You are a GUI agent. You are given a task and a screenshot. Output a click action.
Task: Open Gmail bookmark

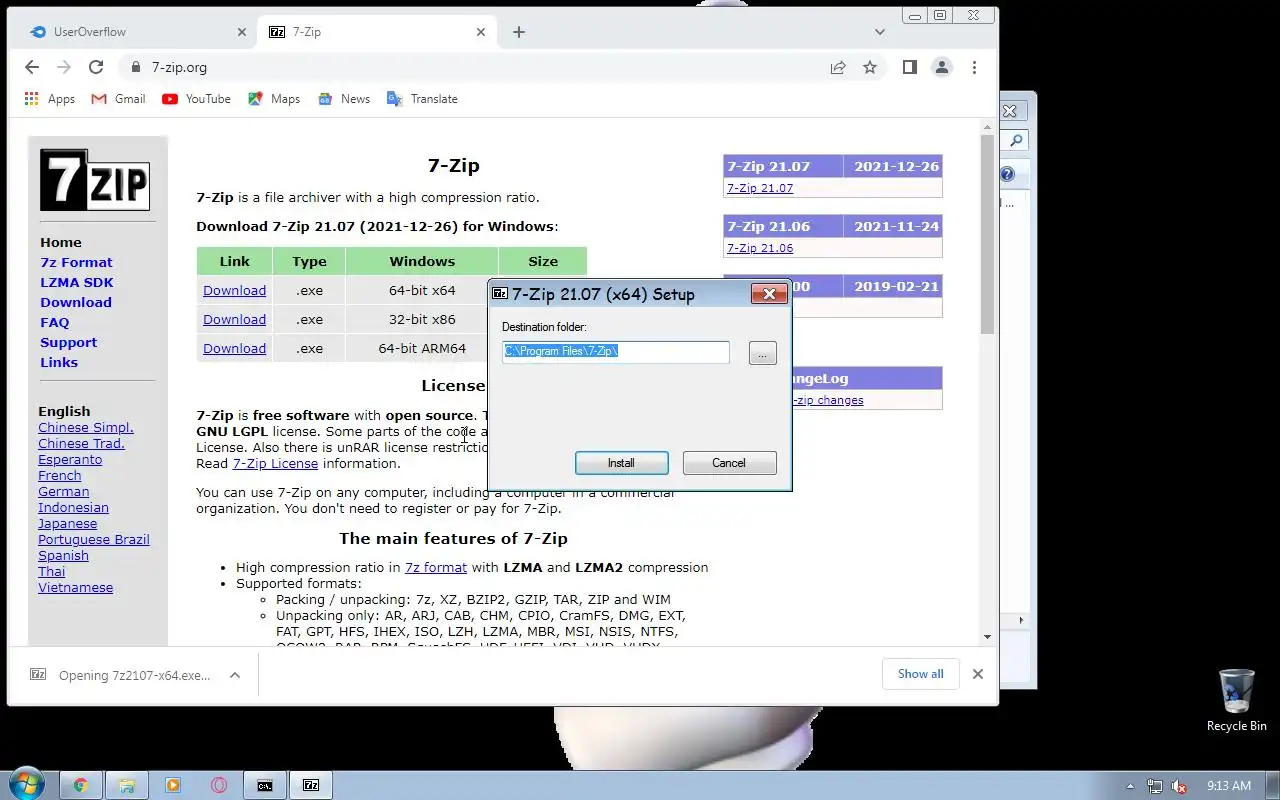pyautogui.click(x=118, y=99)
